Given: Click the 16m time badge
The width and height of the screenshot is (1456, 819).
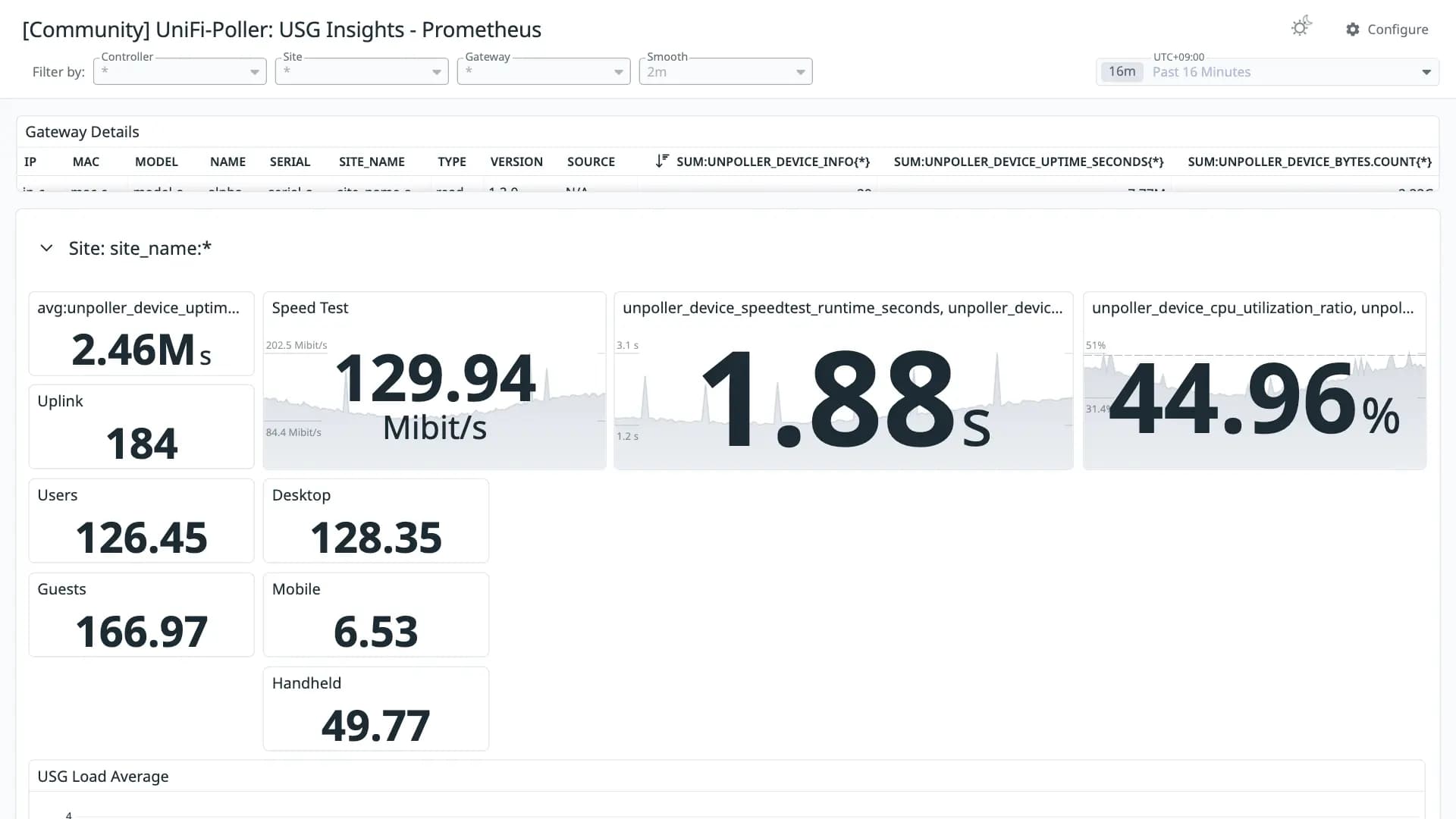Looking at the screenshot, I should (x=1122, y=71).
